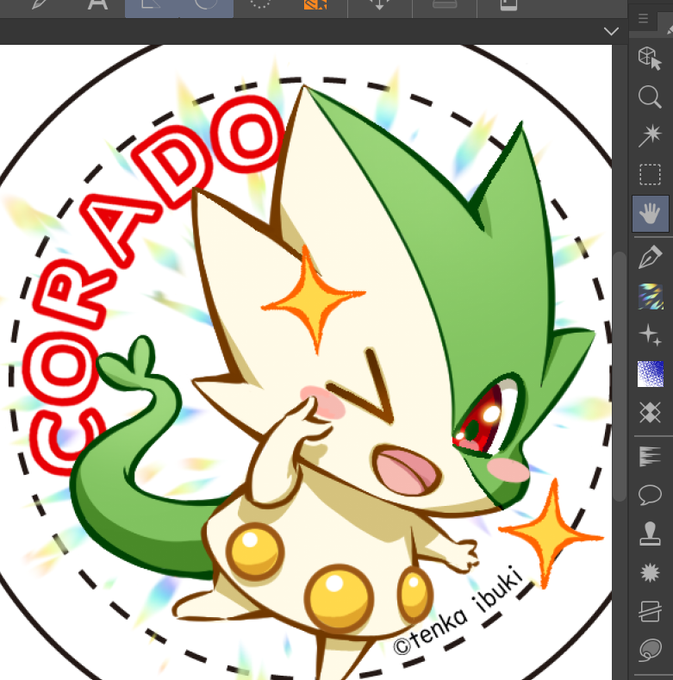Image resolution: width=673 pixels, height=680 pixels.
Task: Select the blue Gradient tool
Action: coord(650,373)
